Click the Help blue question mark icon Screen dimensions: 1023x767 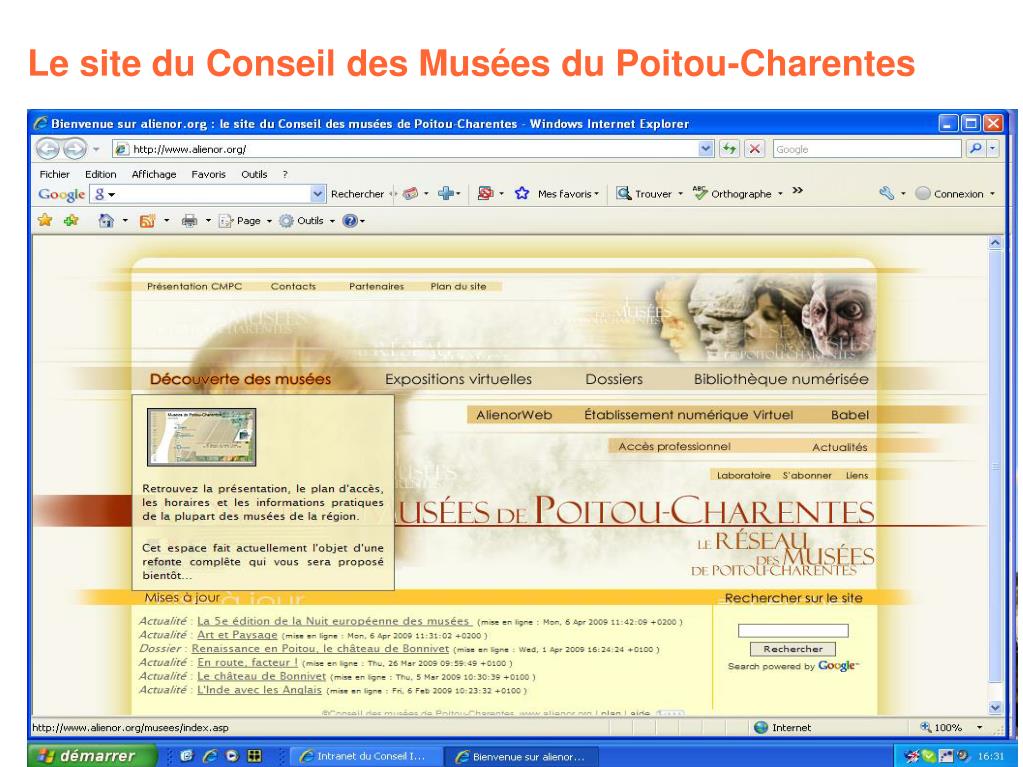tap(350, 221)
